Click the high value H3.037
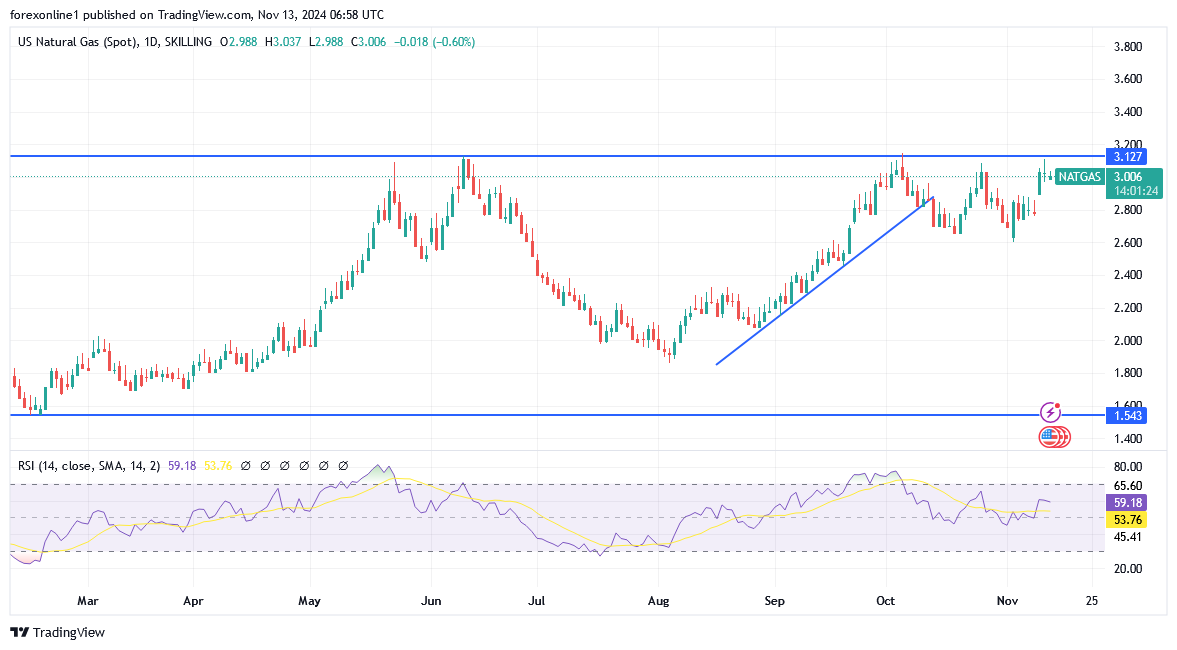This screenshot has width=1177, height=650. (x=282, y=42)
